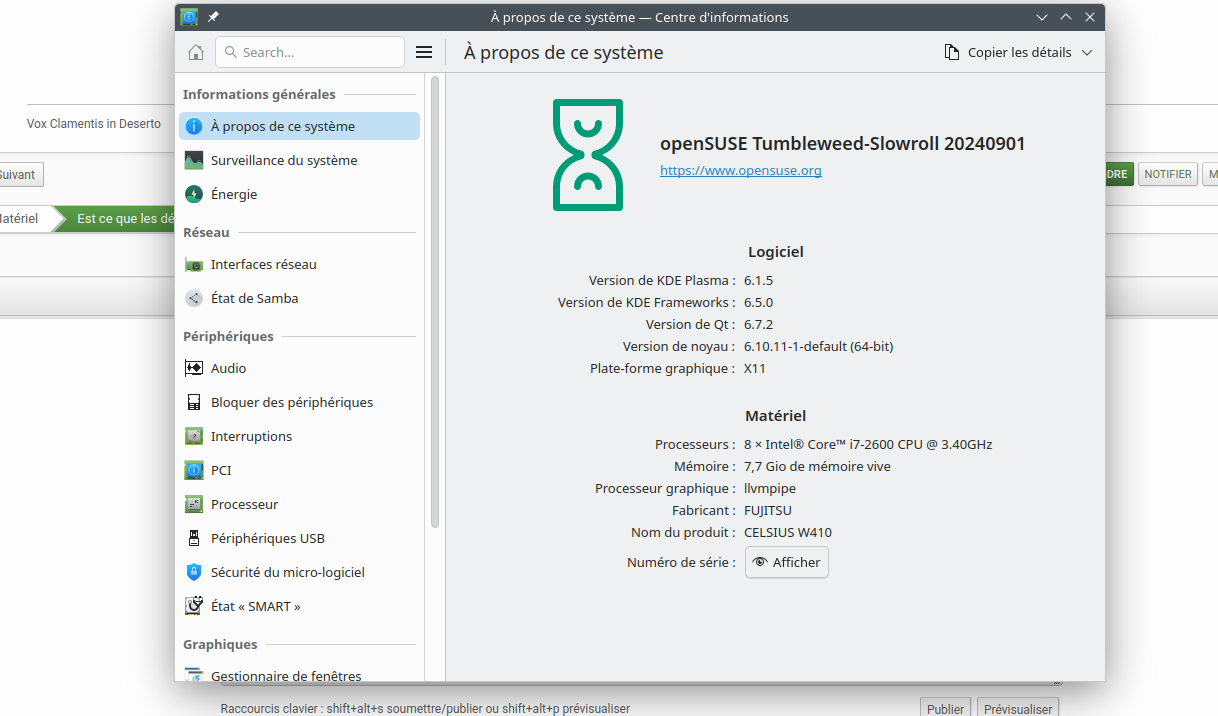Click the Intel Core i7-2600 processor value
Screen dimensions: 1218x716
868,444
